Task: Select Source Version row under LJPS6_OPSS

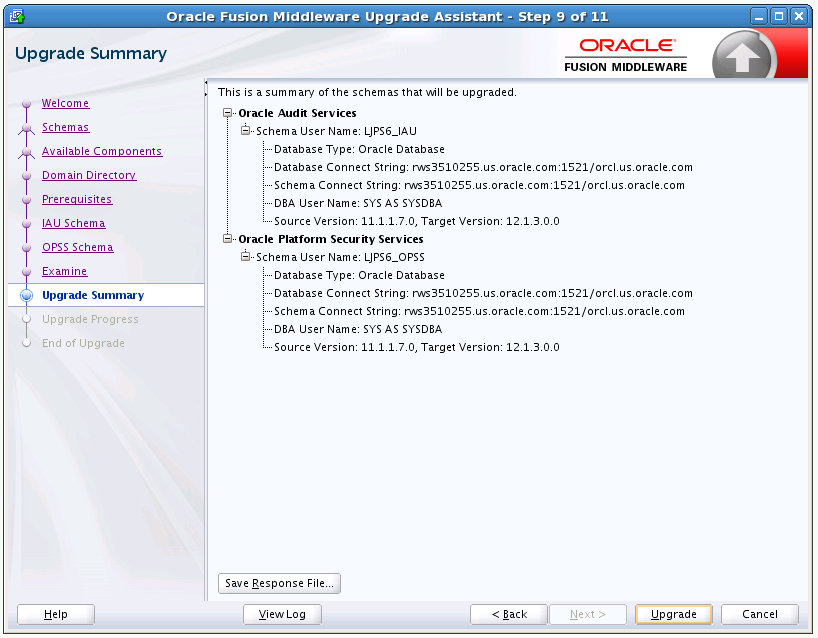Action: coord(416,347)
